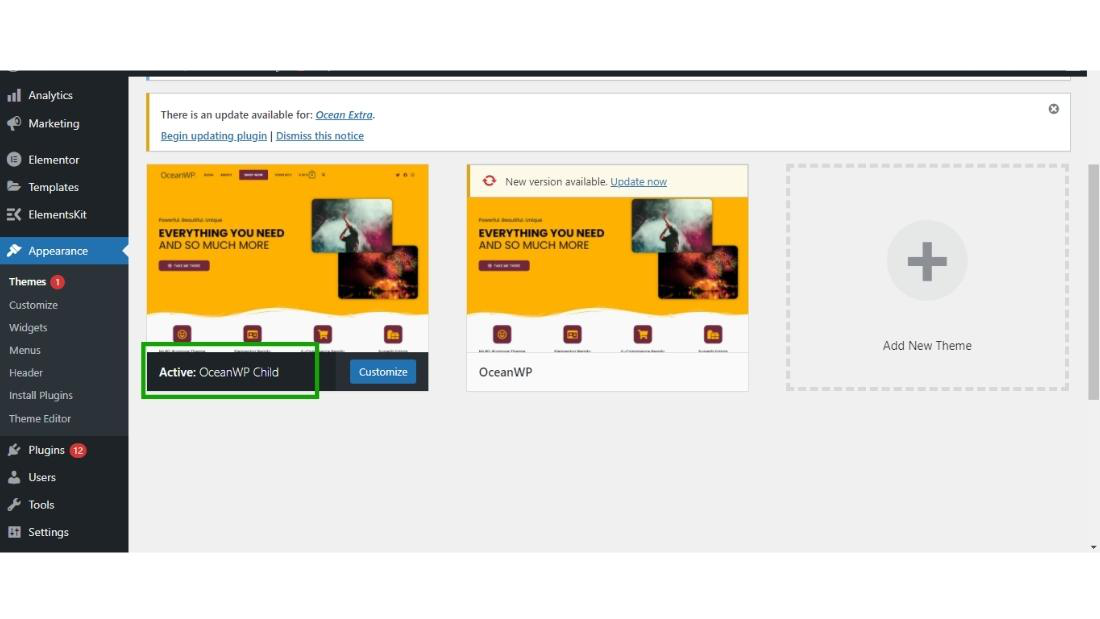
Task: Open the Theme Editor submenu item
Action: pos(40,418)
